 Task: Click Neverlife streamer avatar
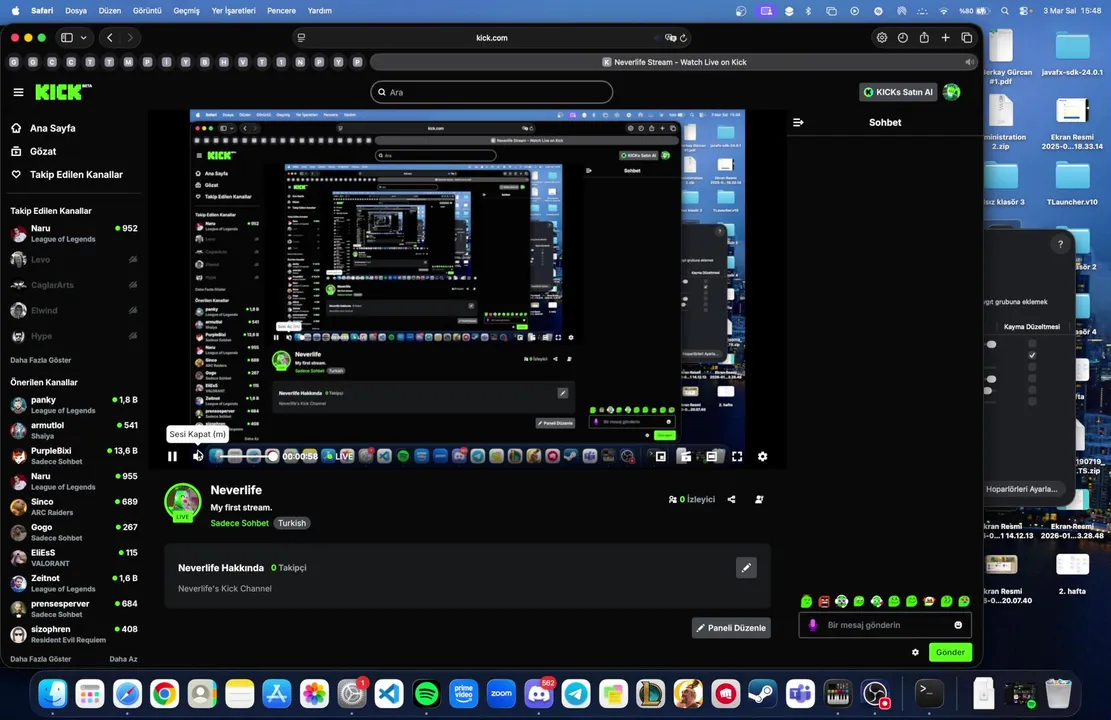point(183,502)
